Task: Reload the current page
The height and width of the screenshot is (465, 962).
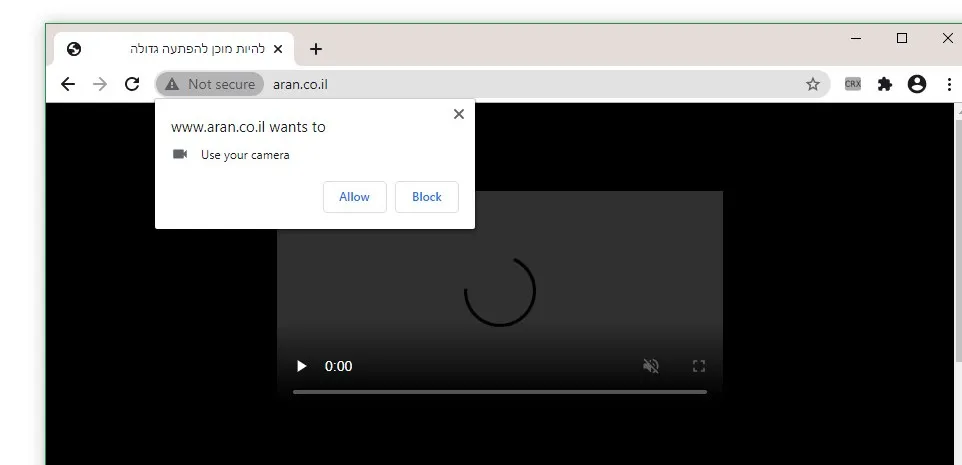Action: [132, 84]
